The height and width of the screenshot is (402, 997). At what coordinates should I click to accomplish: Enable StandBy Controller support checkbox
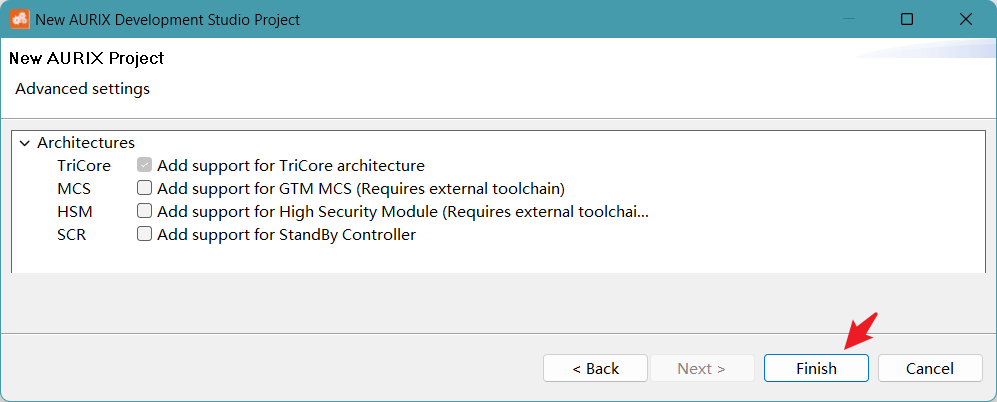145,234
